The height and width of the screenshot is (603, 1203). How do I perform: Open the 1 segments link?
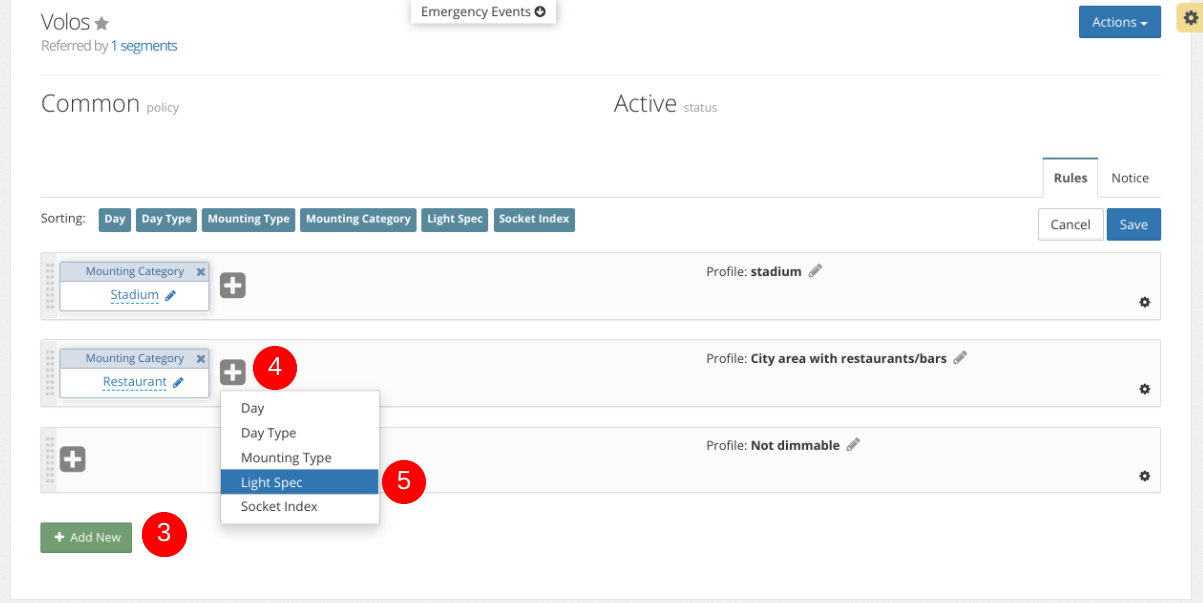tap(144, 46)
